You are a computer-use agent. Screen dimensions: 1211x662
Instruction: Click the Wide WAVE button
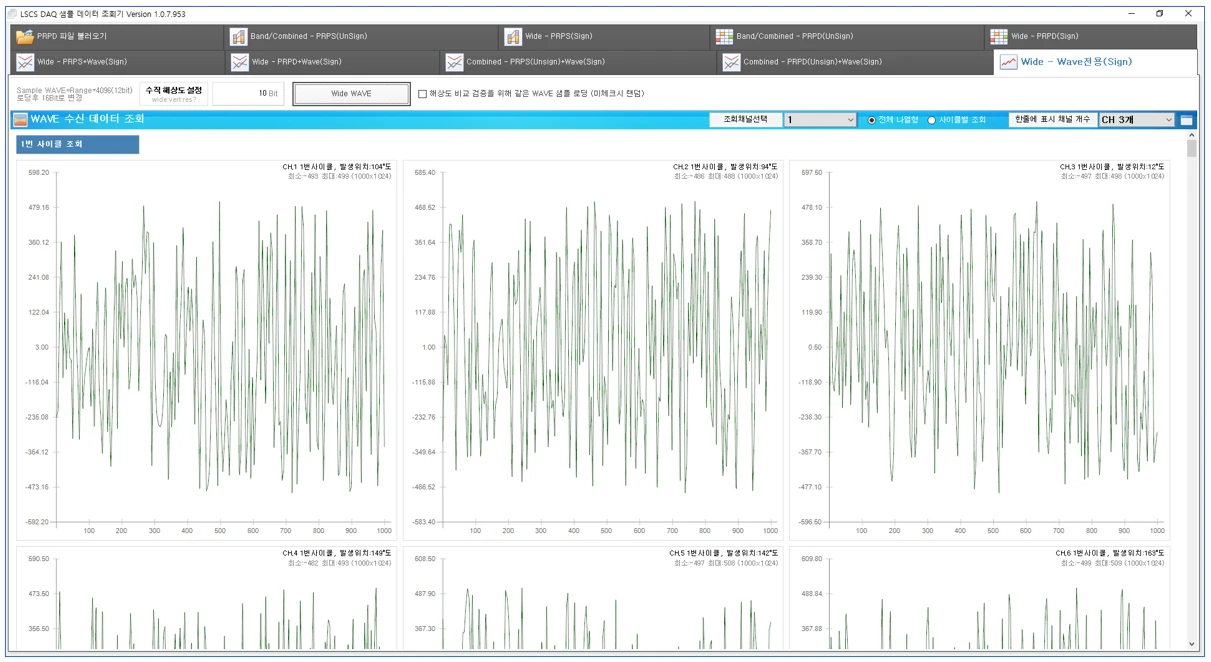tap(351, 94)
